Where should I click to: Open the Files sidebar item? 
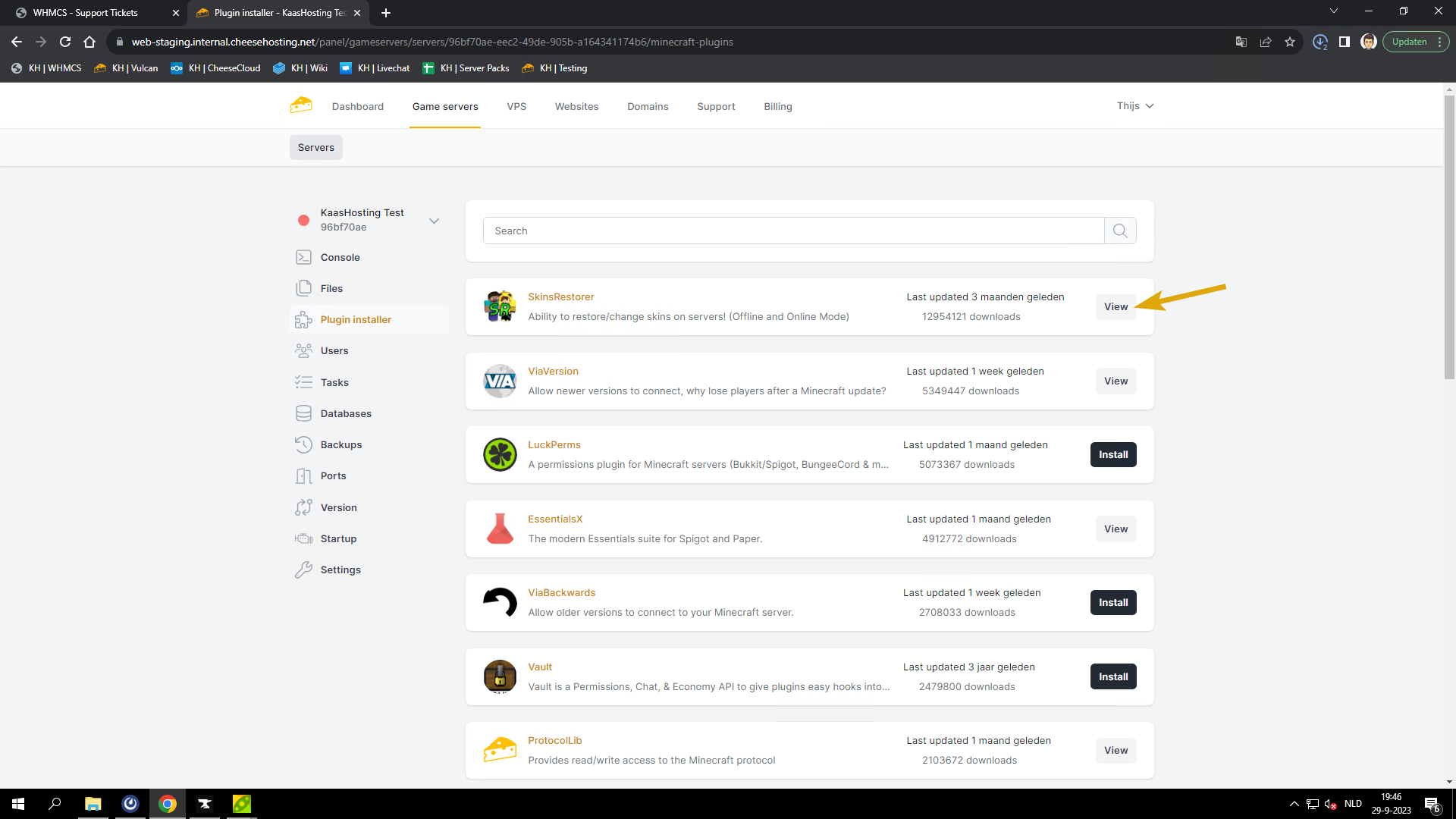pos(331,288)
